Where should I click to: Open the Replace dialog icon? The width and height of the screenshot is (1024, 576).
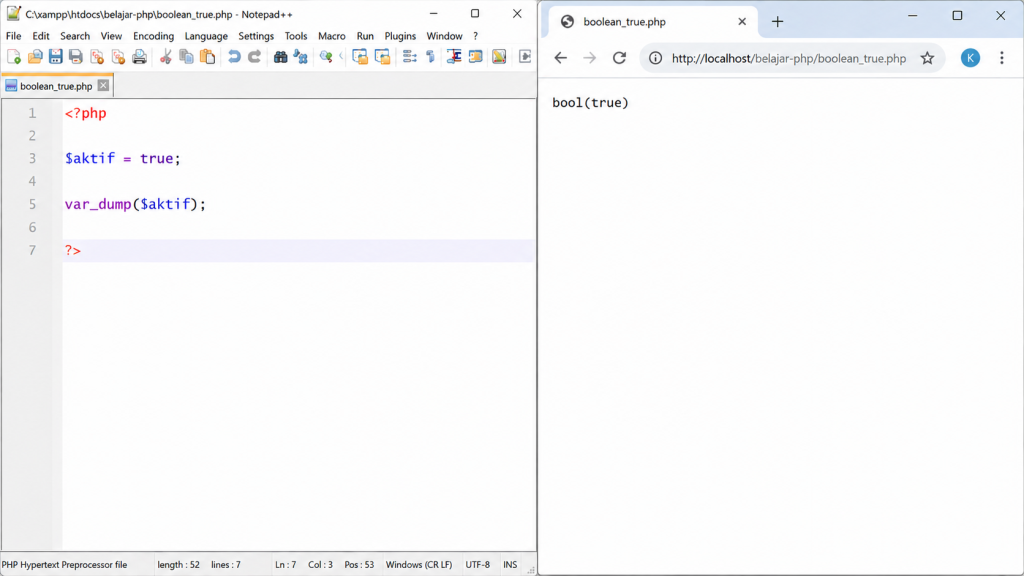301,57
